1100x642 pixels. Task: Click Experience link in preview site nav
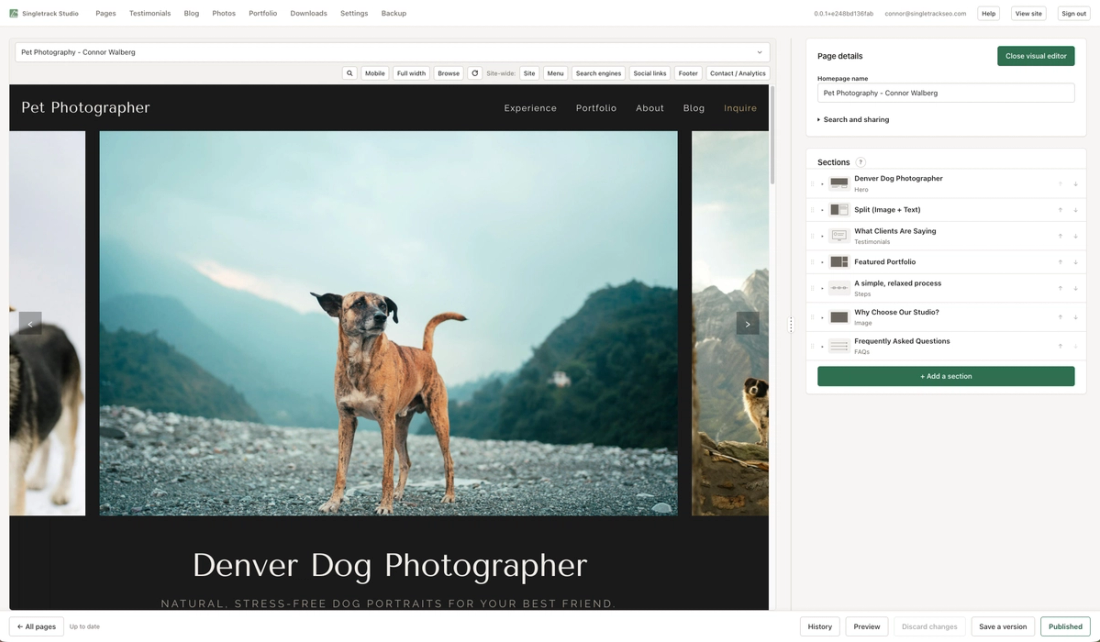[530, 108]
